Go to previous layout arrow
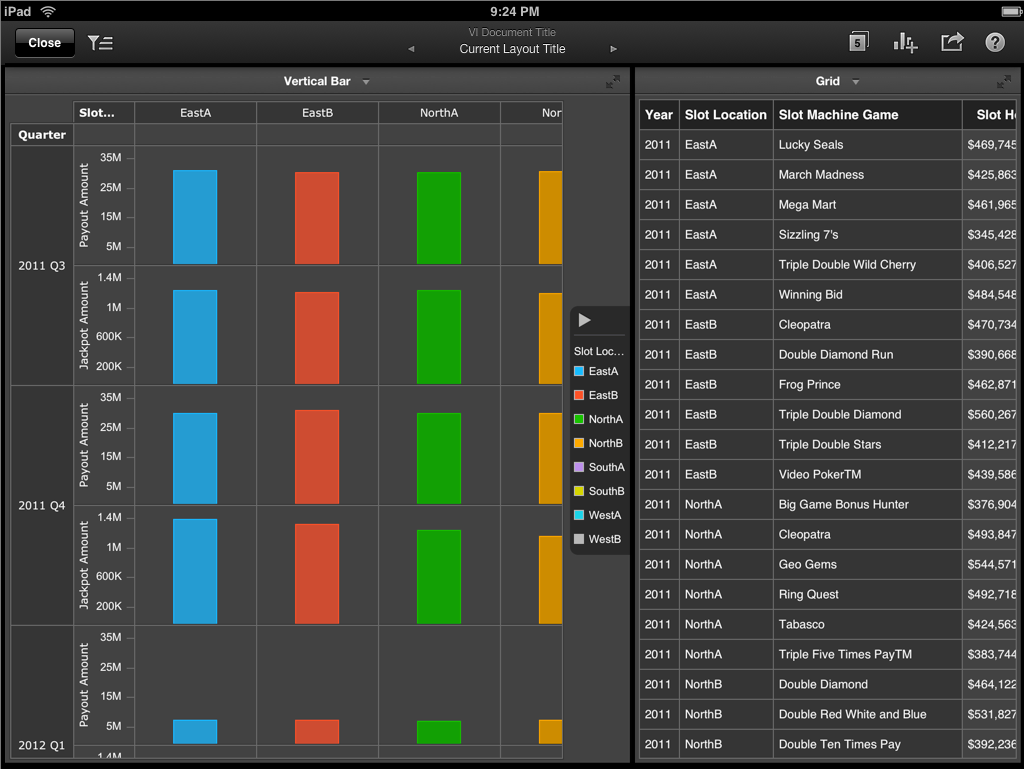This screenshot has height=769, width=1024. point(411,49)
